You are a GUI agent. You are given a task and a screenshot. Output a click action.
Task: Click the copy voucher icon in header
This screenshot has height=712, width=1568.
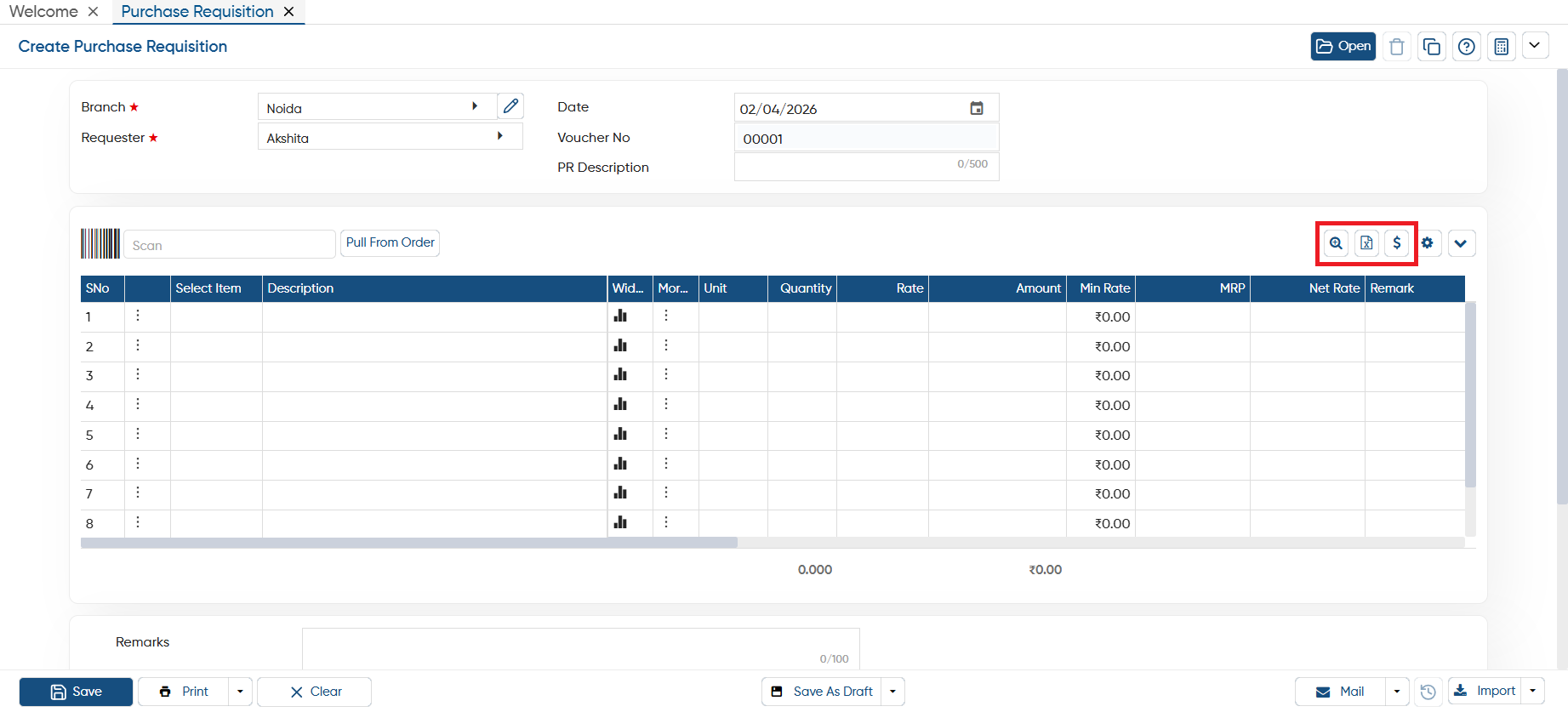tap(1432, 46)
